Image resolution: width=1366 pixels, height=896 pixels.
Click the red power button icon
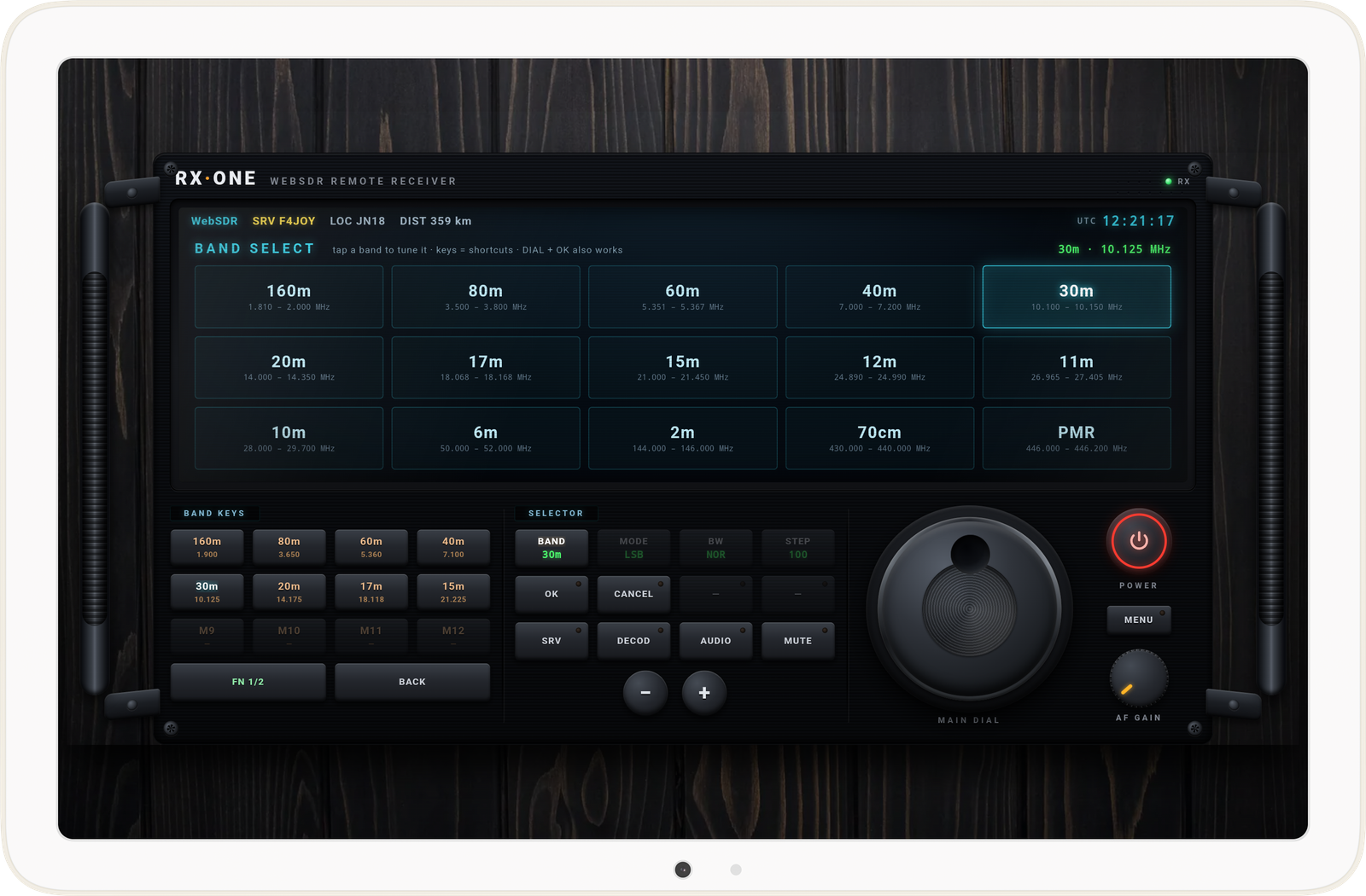[1138, 540]
